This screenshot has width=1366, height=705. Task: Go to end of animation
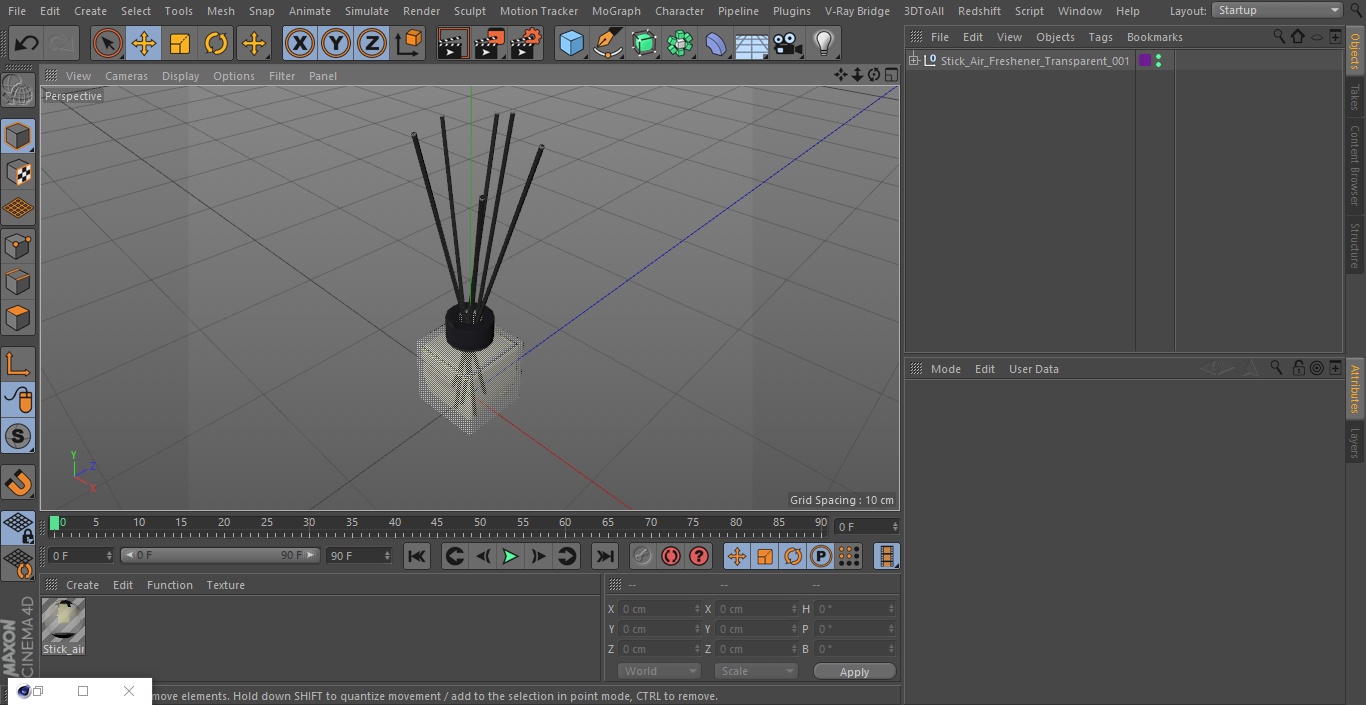(605, 556)
